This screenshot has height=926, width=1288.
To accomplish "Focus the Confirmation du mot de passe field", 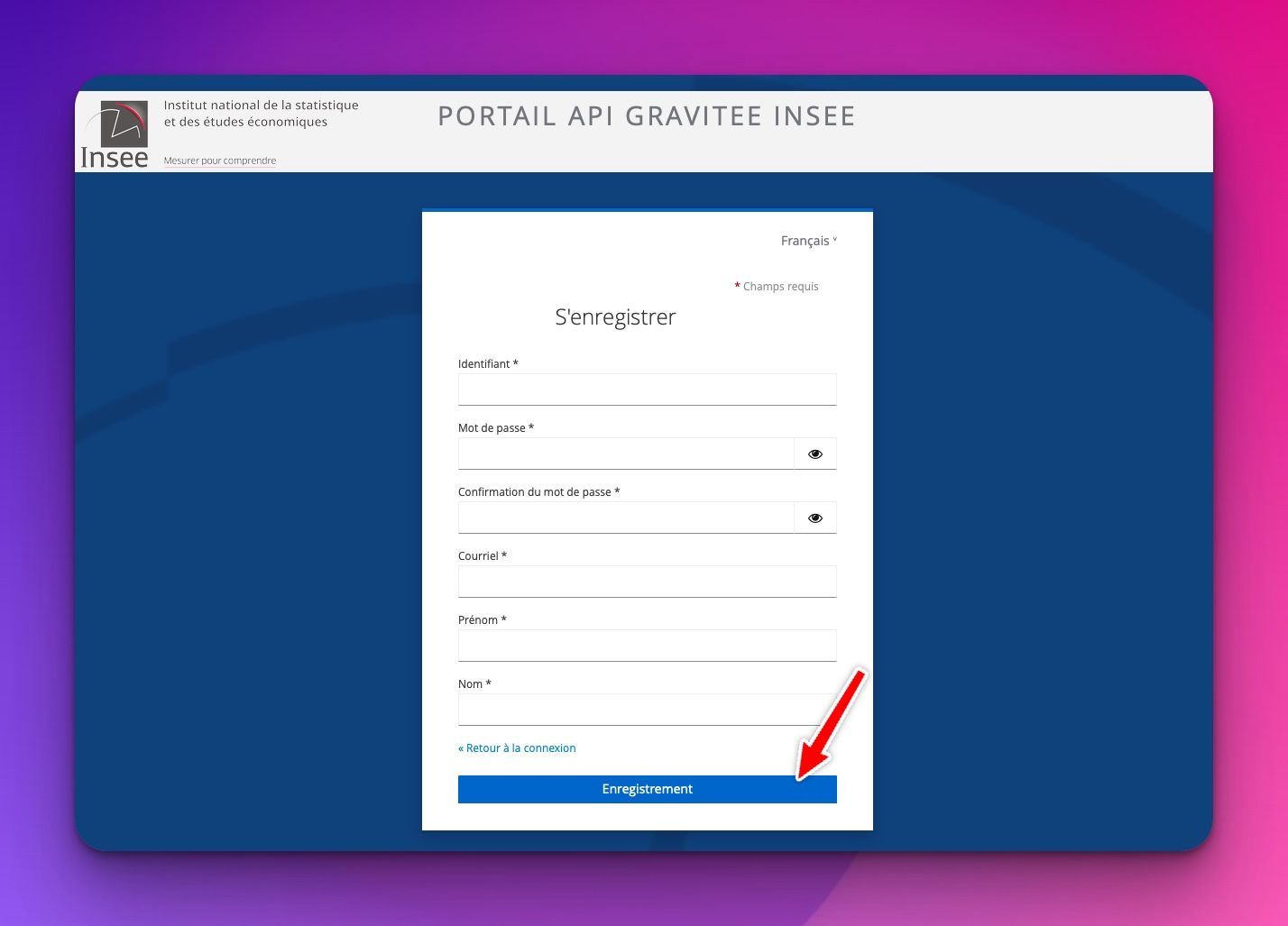I will (626, 518).
